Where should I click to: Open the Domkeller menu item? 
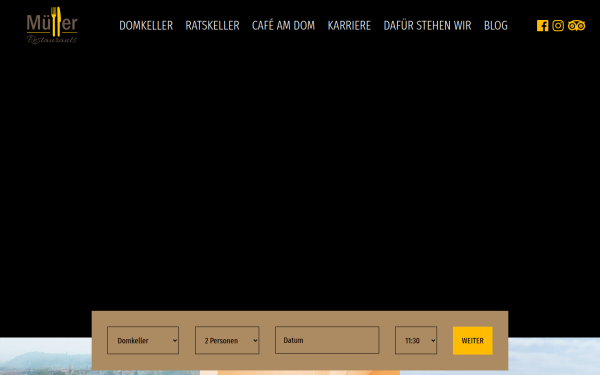146,26
